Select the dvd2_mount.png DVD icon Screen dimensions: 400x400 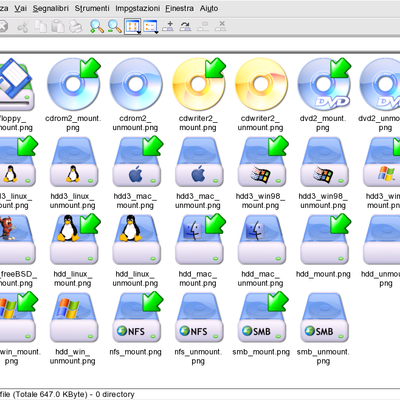(324, 84)
